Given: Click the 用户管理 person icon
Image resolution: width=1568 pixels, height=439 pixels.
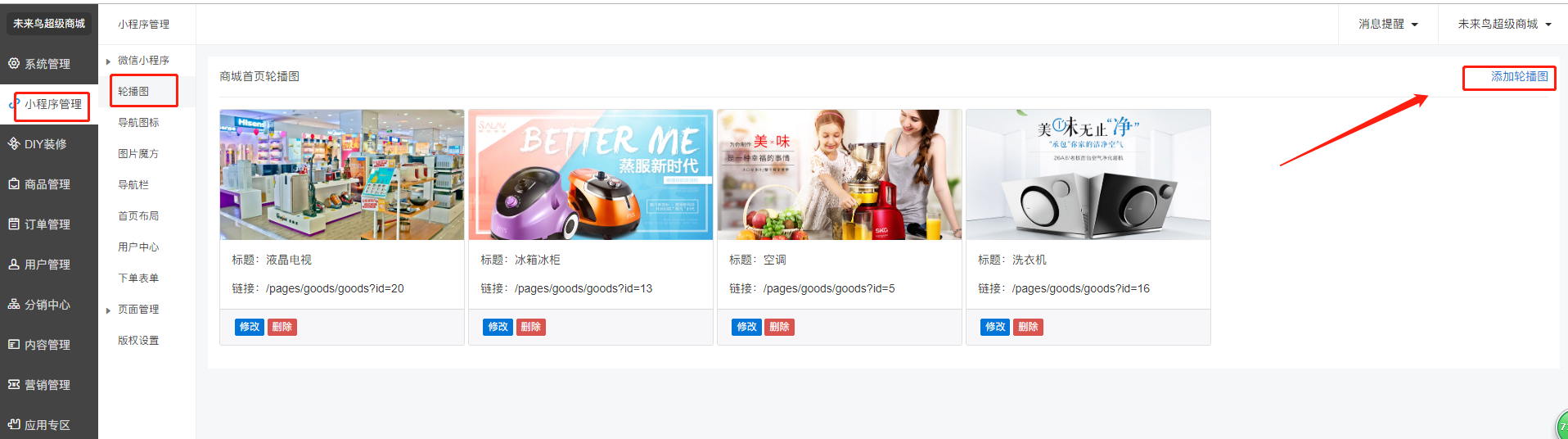Looking at the screenshot, I should [14, 264].
